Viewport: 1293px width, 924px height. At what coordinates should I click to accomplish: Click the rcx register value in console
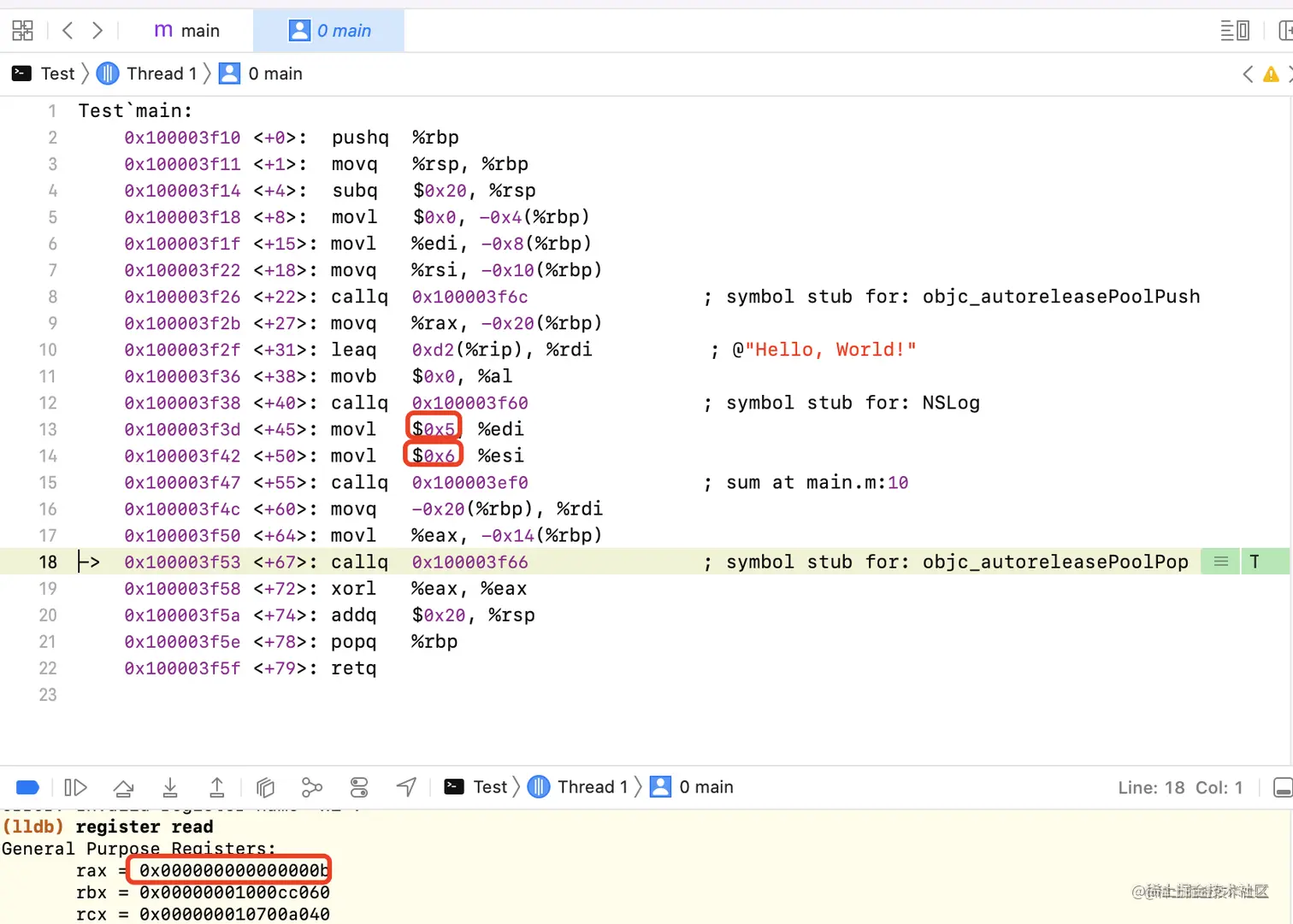coord(234,914)
